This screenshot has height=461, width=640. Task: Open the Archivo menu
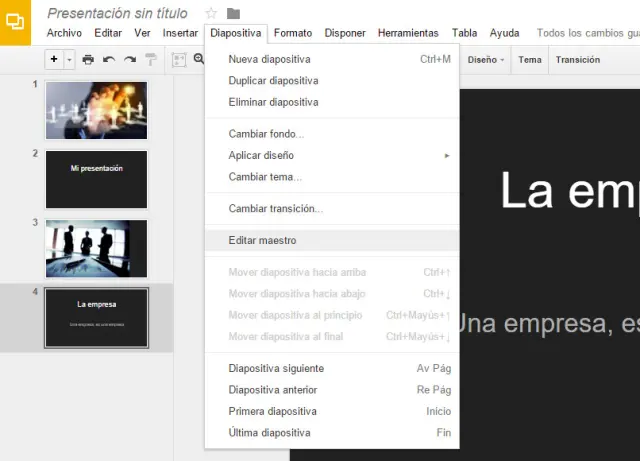(65, 33)
